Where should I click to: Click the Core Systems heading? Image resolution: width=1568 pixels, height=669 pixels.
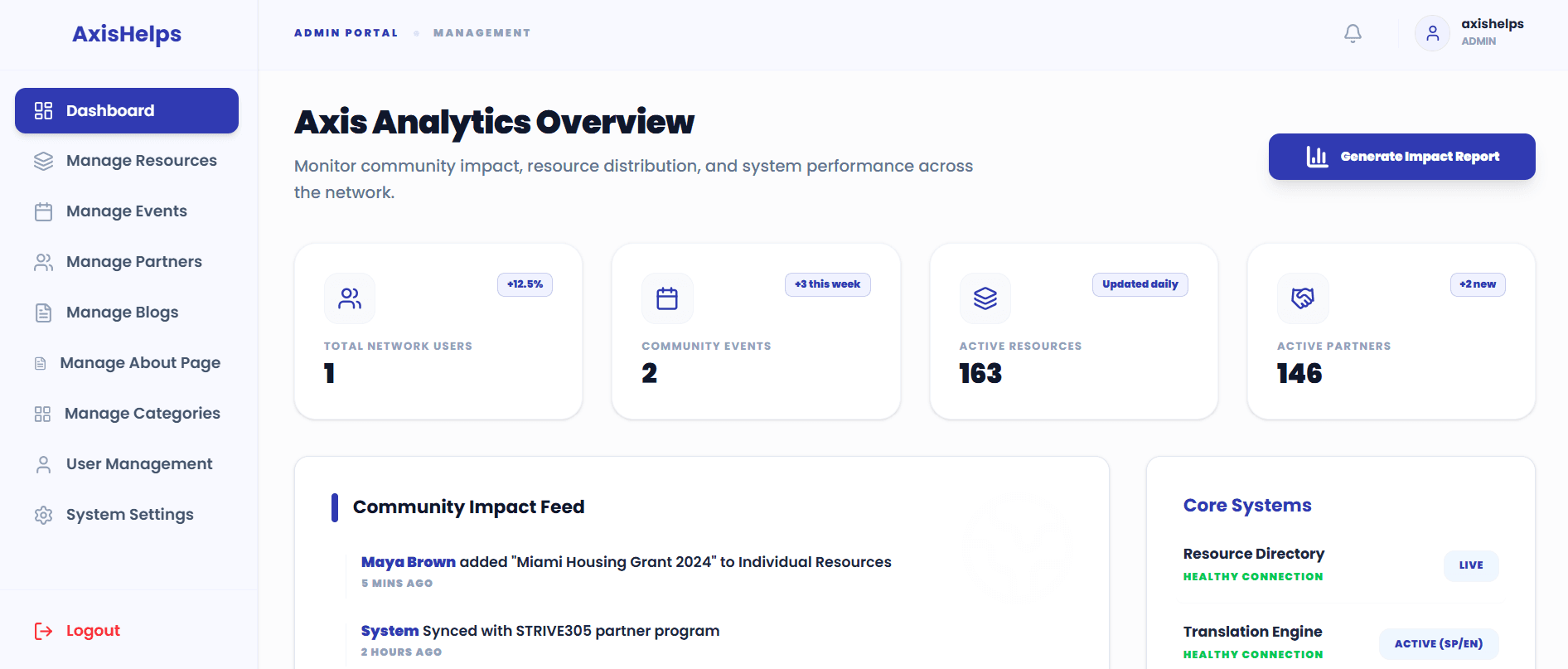pos(1247,506)
